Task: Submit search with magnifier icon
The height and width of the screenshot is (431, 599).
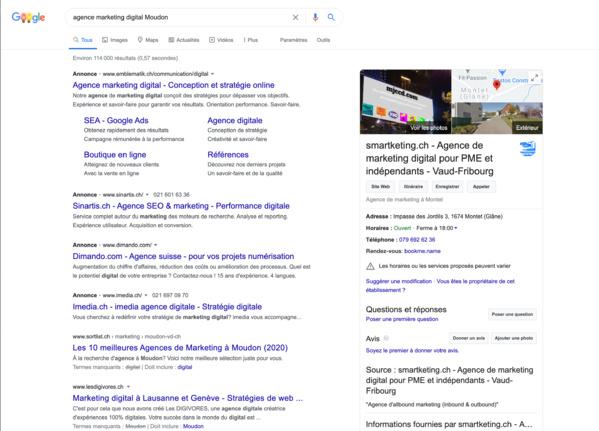Action: pos(331,17)
